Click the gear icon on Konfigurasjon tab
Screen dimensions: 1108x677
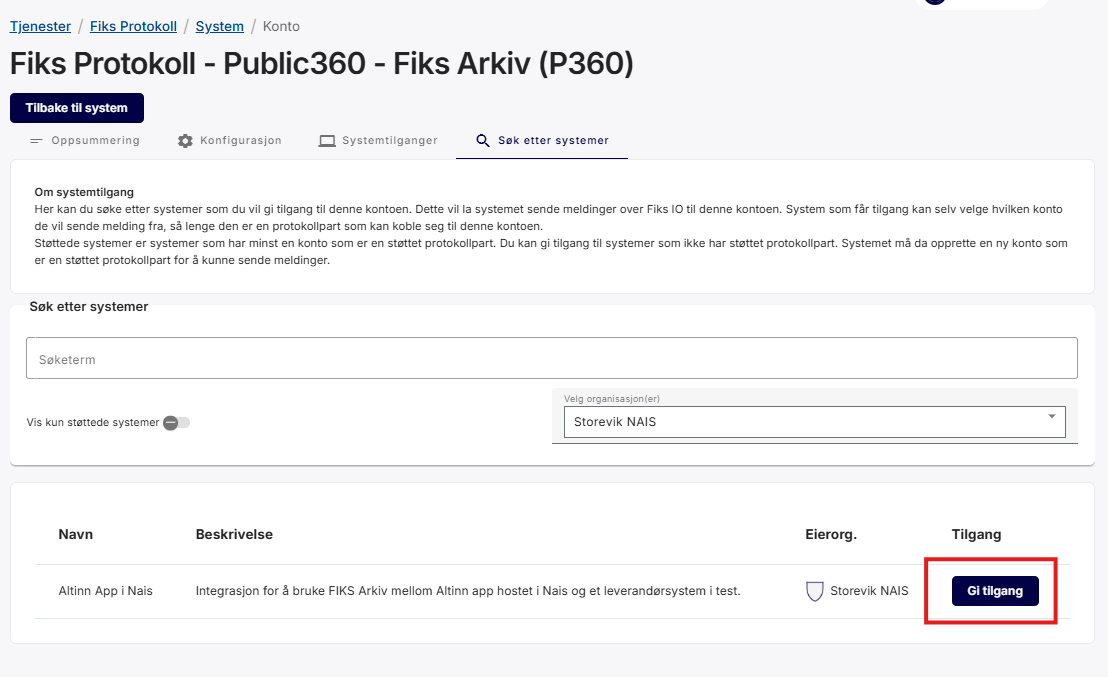(x=185, y=140)
